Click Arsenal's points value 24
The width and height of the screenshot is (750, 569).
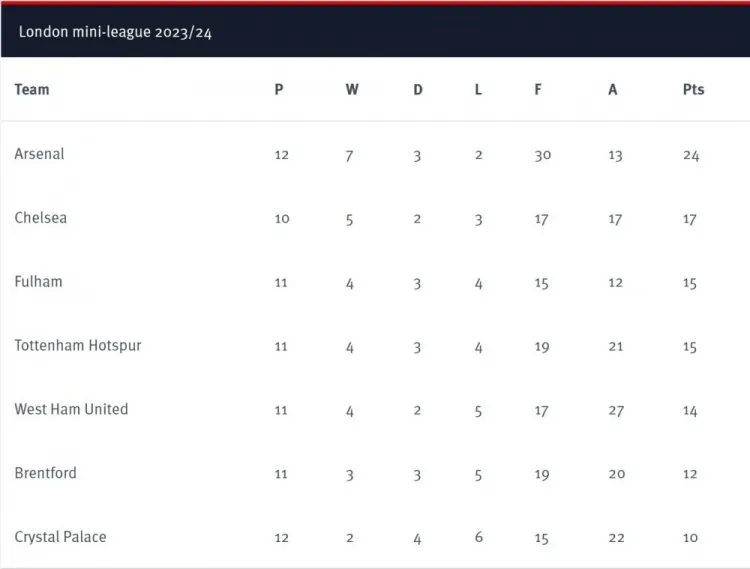(691, 155)
